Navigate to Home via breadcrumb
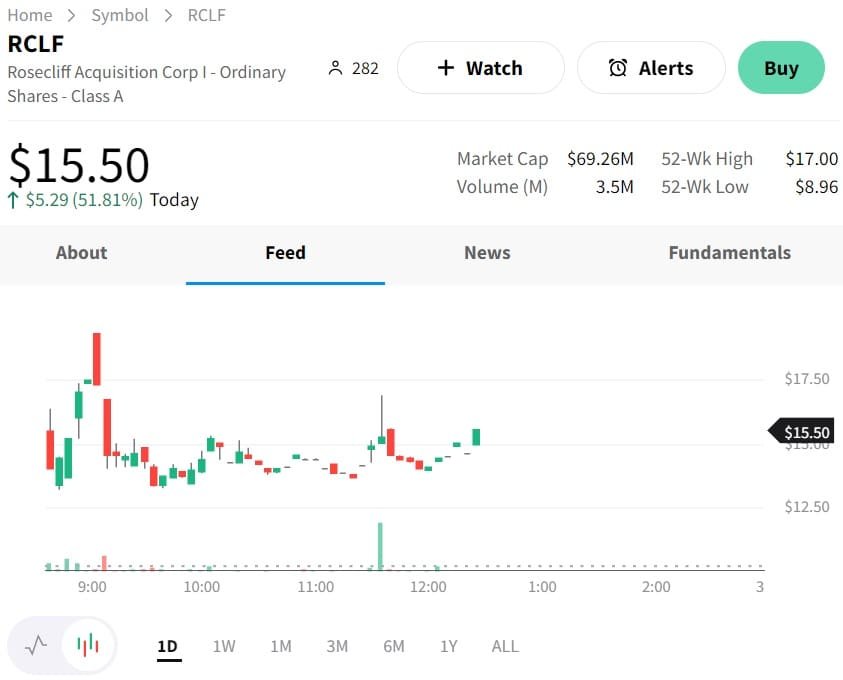This screenshot has height=680, width=843. click(30, 15)
